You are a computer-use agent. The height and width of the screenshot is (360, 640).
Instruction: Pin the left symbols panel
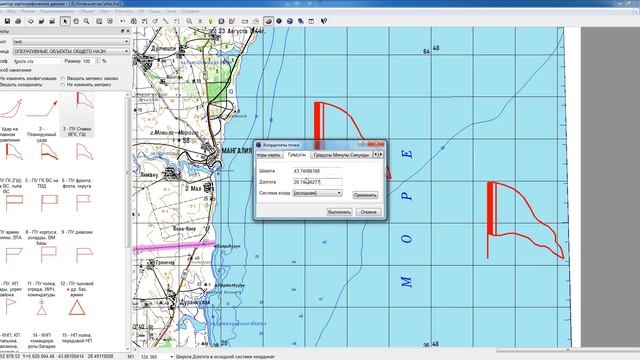[122, 31]
